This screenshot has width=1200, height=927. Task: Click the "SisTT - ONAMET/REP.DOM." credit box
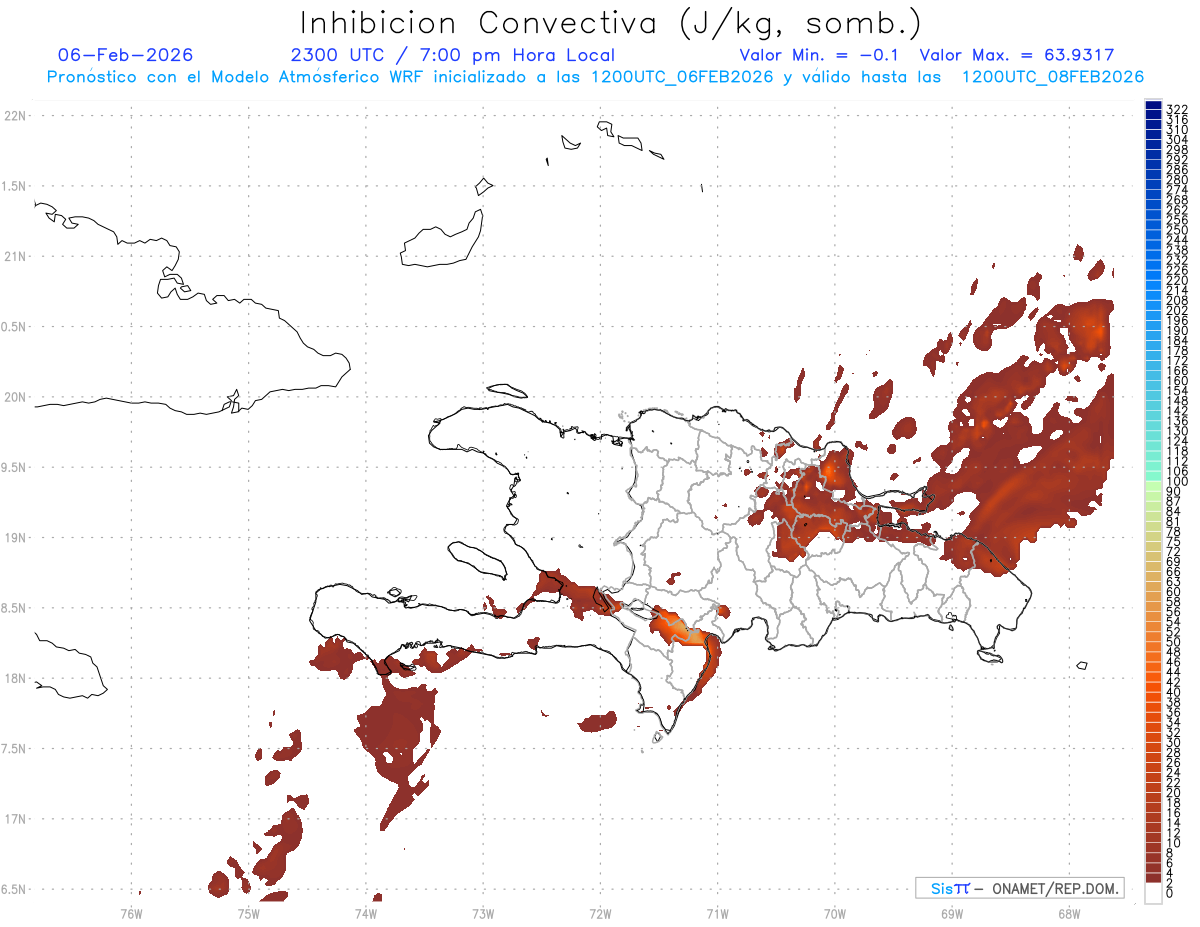tap(1020, 888)
